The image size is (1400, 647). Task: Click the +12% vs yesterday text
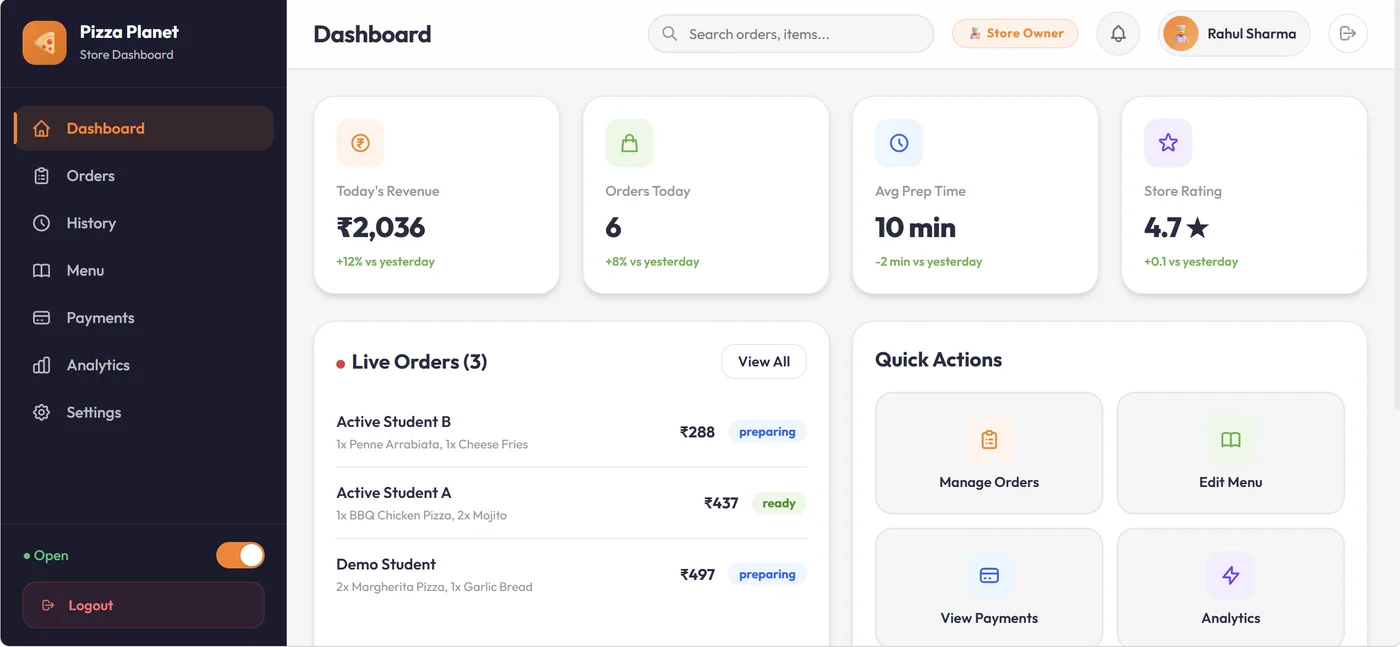click(386, 262)
